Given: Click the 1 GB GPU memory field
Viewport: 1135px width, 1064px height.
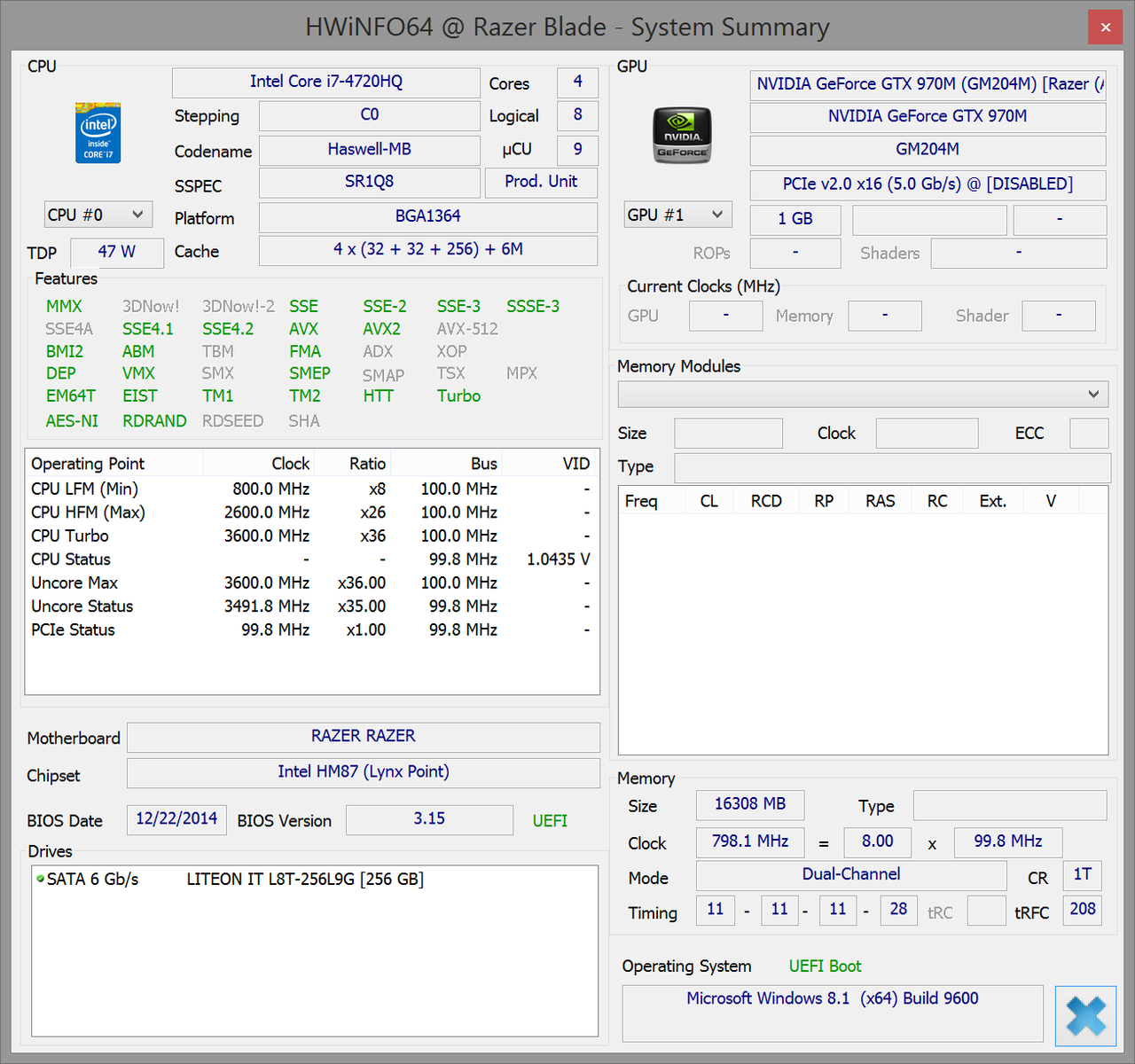Looking at the screenshot, I should [795, 219].
